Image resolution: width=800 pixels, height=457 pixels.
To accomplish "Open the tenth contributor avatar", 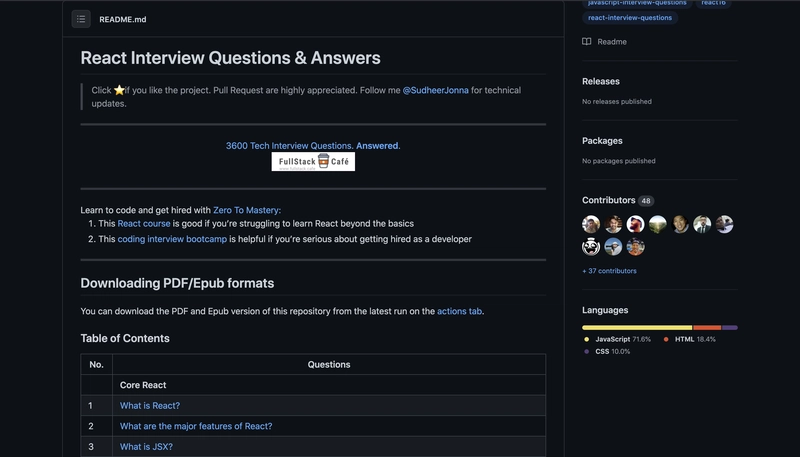I will tap(636, 247).
